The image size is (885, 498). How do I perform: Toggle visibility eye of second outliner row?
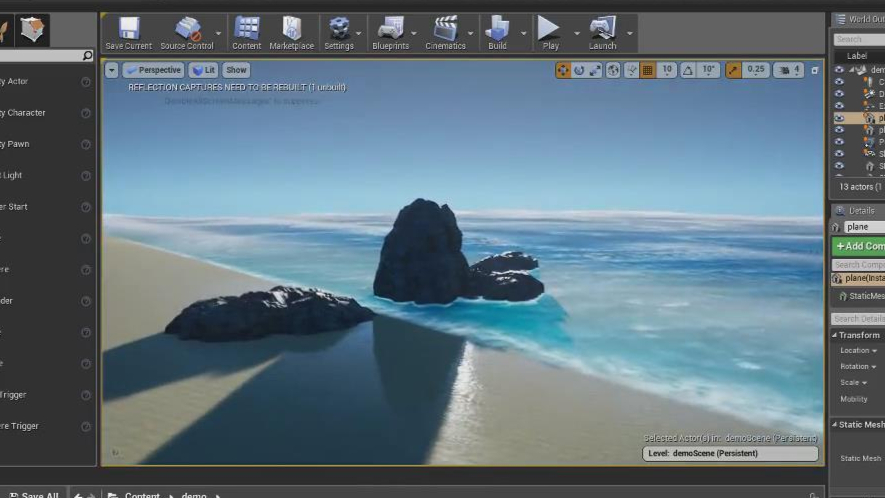click(x=839, y=82)
